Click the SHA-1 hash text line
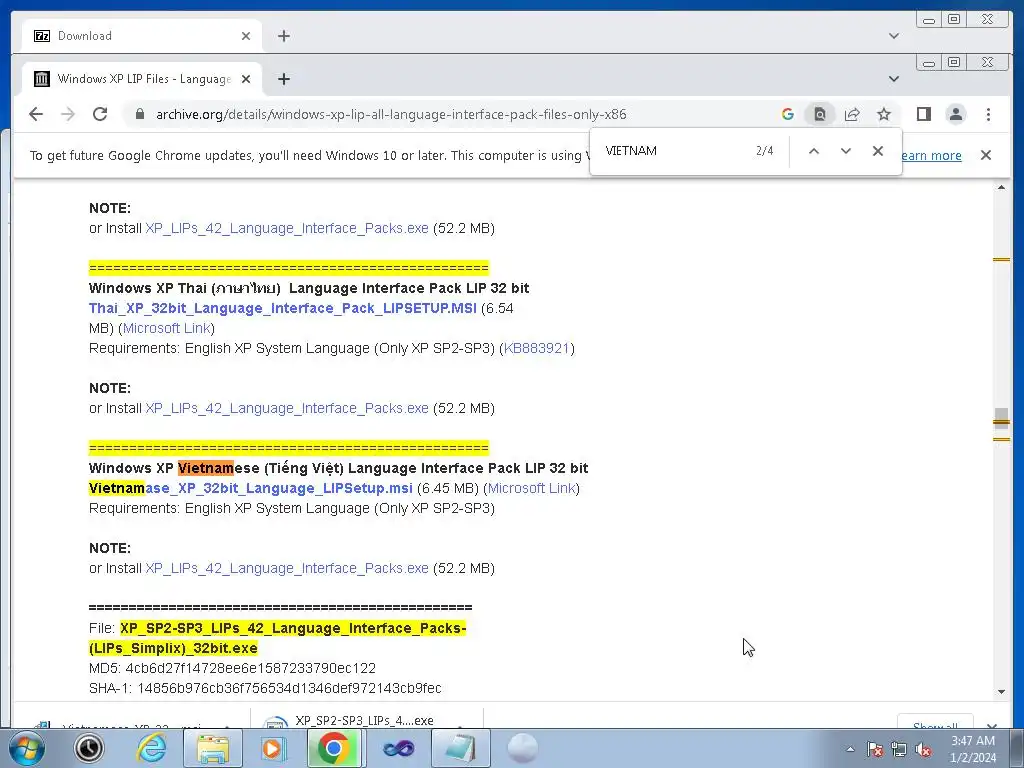 [x=265, y=688]
